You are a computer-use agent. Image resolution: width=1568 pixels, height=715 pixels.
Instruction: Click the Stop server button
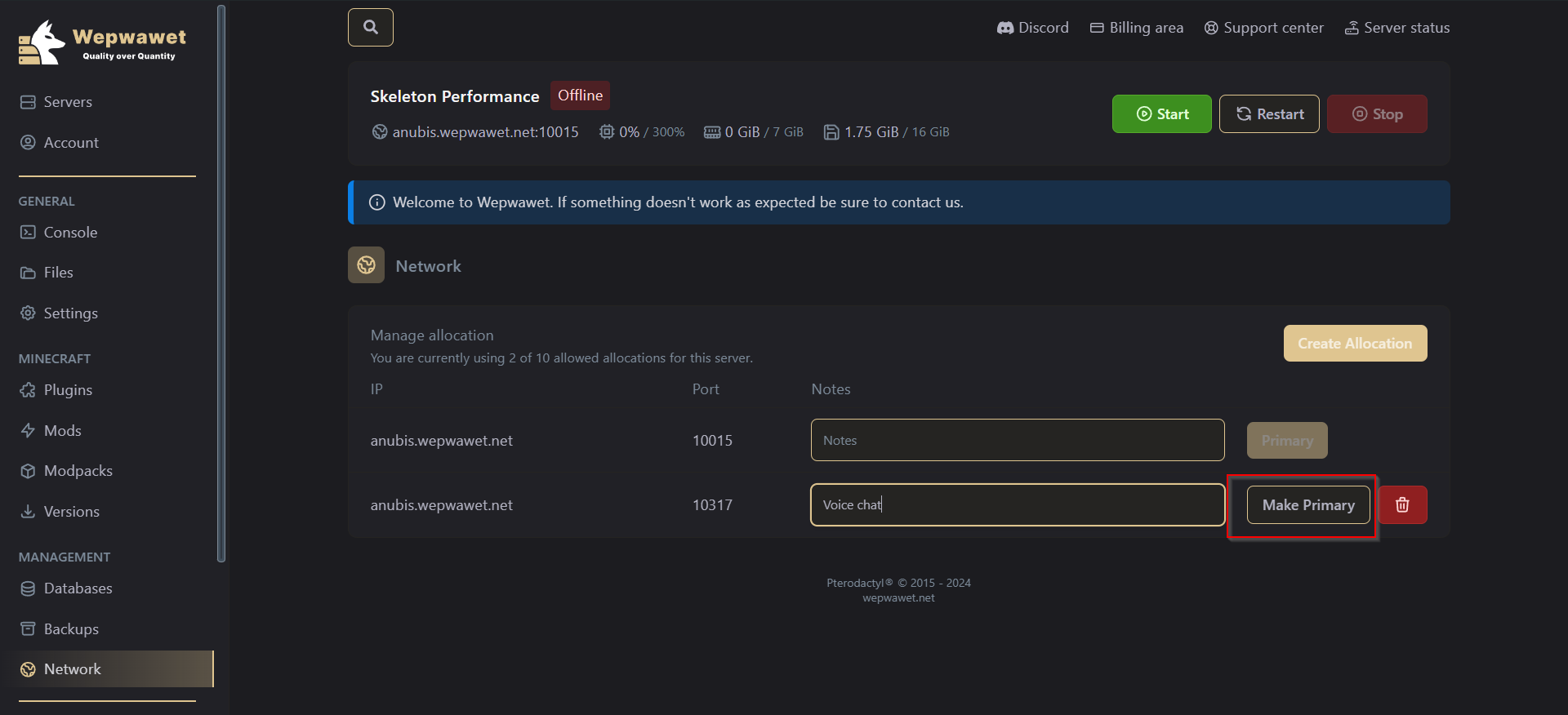[1377, 113]
